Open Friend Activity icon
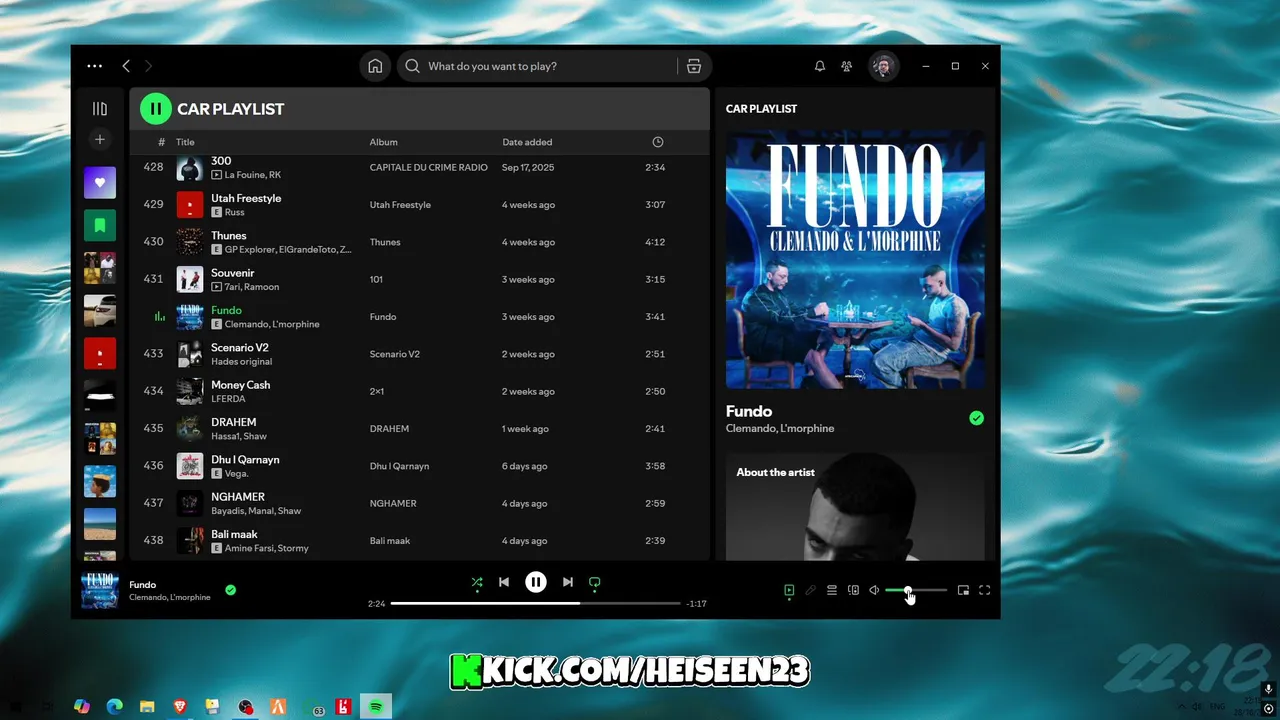 [x=847, y=66]
